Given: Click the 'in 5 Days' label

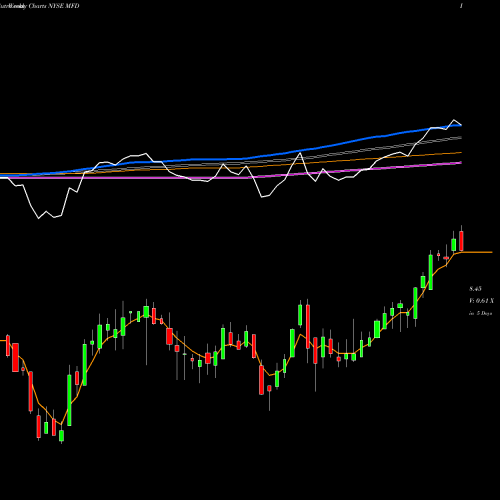Looking at the screenshot, I should (481, 313).
